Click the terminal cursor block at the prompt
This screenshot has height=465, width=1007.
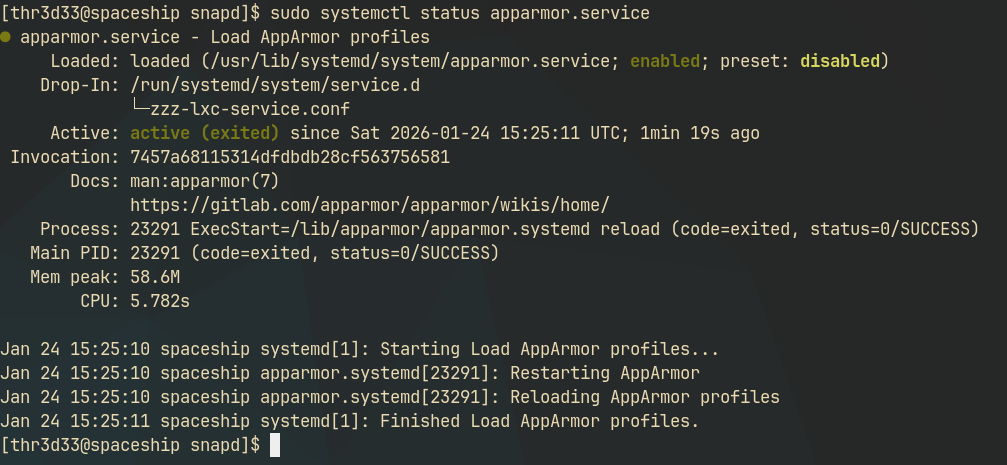pos(275,444)
